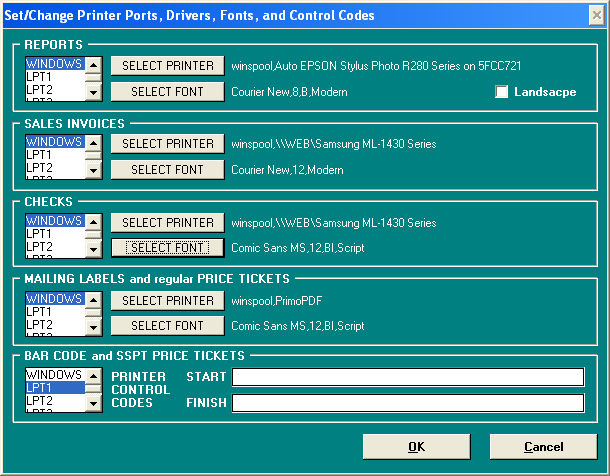This screenshot has width=610, height=476.
Task: Enable the Landscape checkbox
Action: (502, 92)
